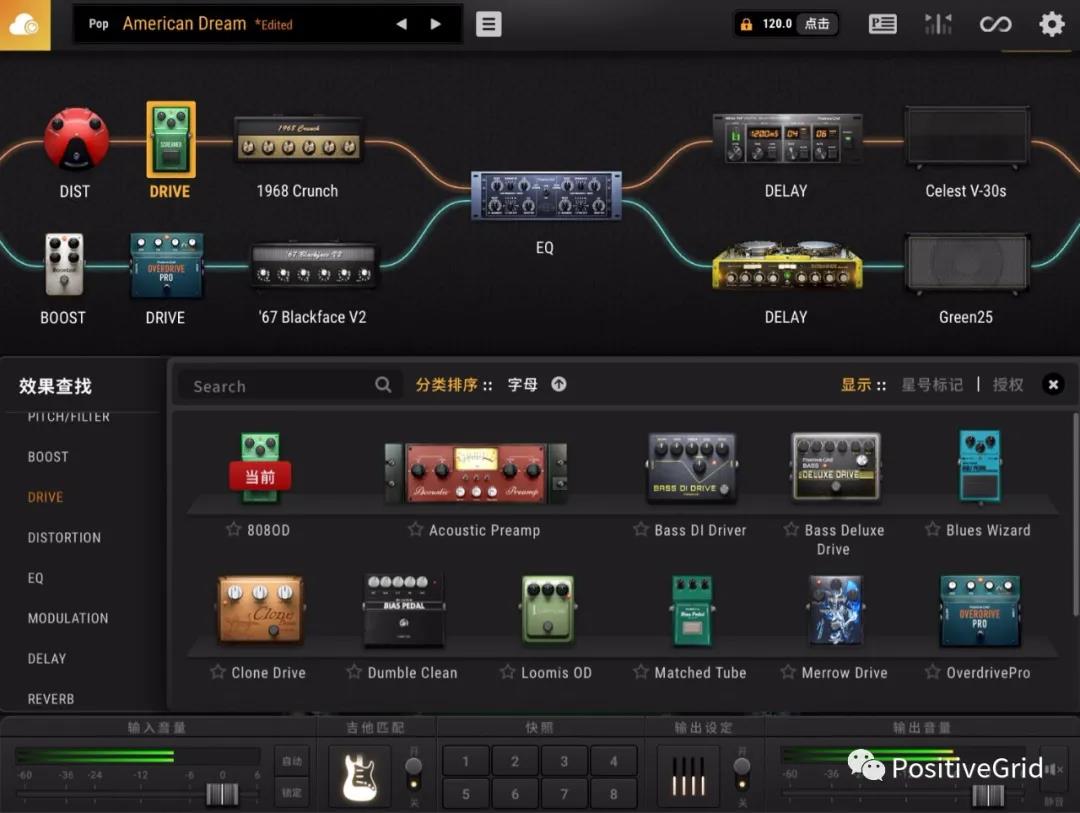
Task: Open the EQ category
Action: pos(36,578)
